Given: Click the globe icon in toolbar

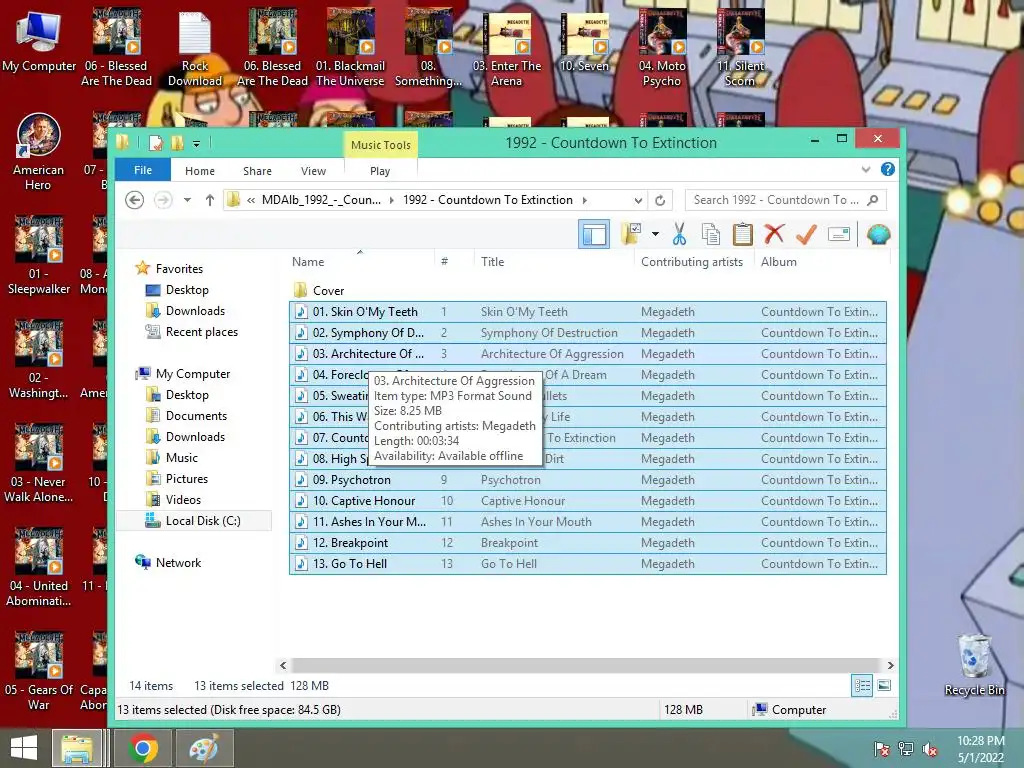Looking at the screenshot, I should coord(878,234).
